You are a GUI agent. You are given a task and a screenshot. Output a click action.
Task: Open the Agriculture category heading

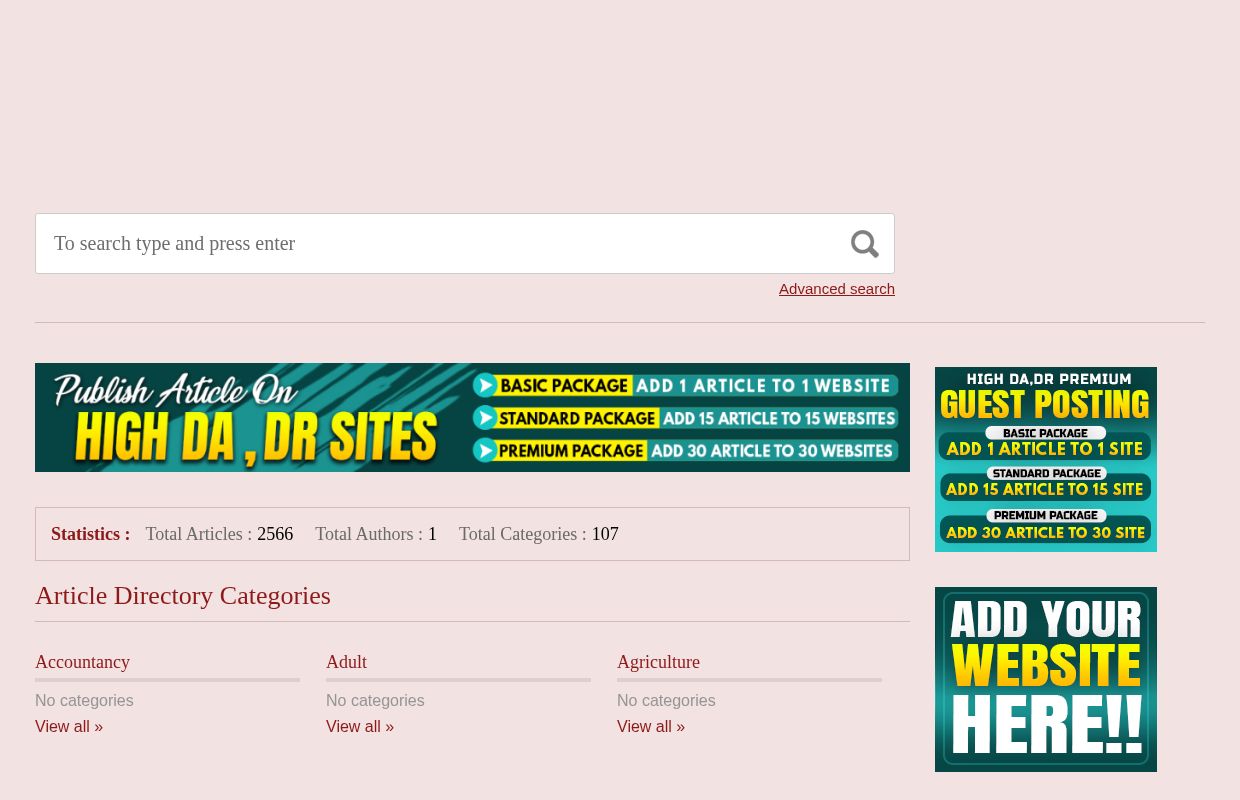(658, 662)
